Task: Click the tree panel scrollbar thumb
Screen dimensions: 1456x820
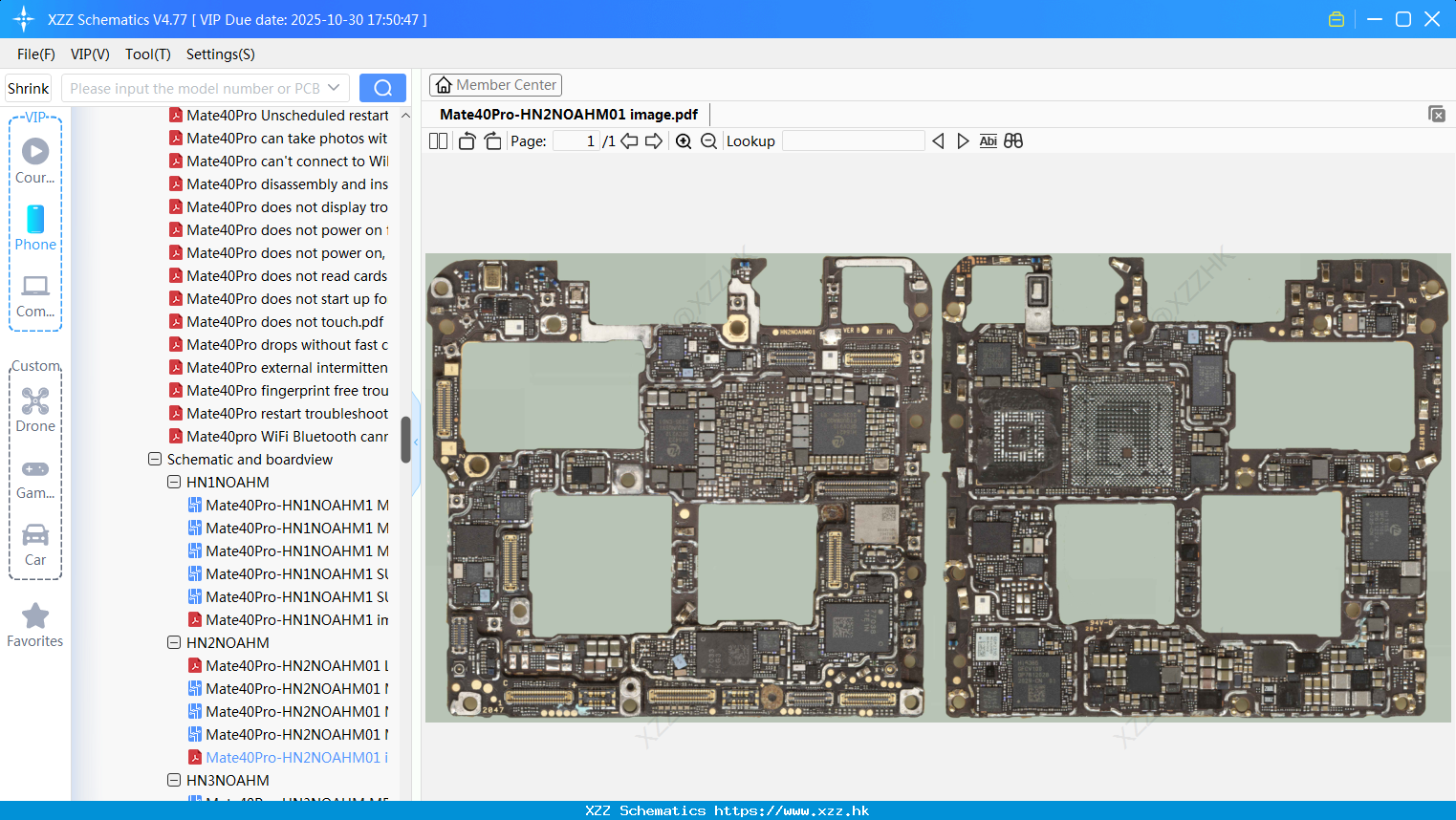Action: tap(405, 440)
